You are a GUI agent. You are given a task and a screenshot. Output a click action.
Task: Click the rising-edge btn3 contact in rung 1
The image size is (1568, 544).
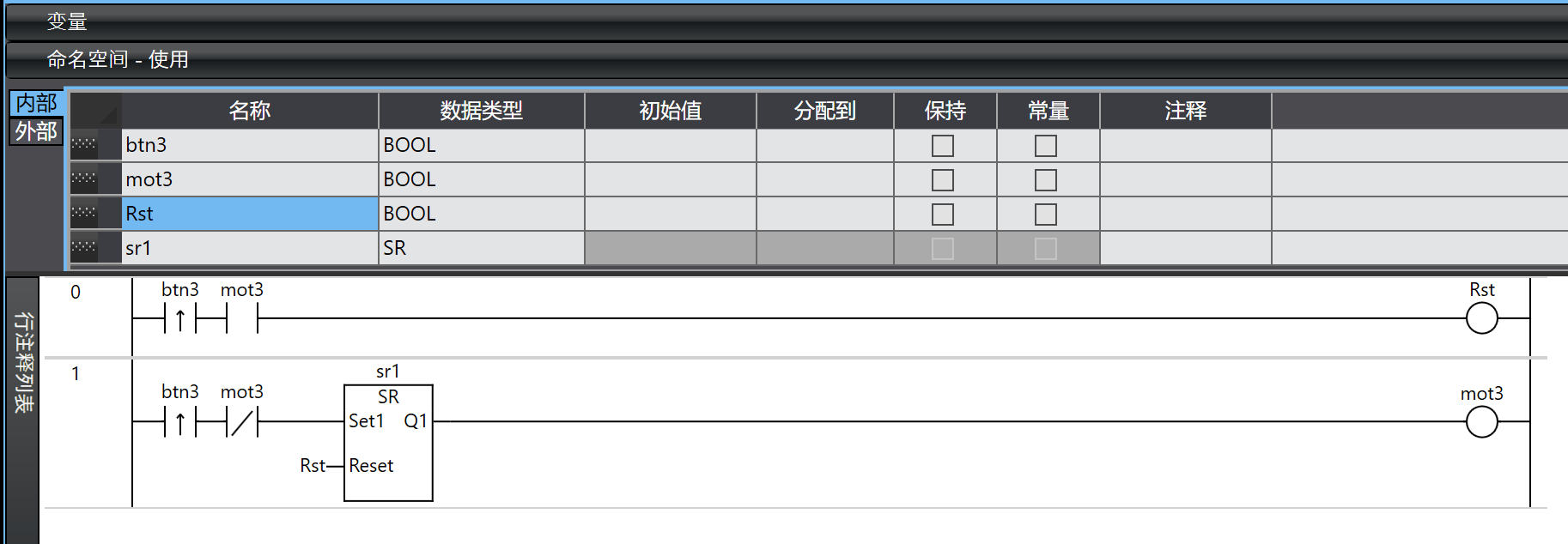click(179, 422)
